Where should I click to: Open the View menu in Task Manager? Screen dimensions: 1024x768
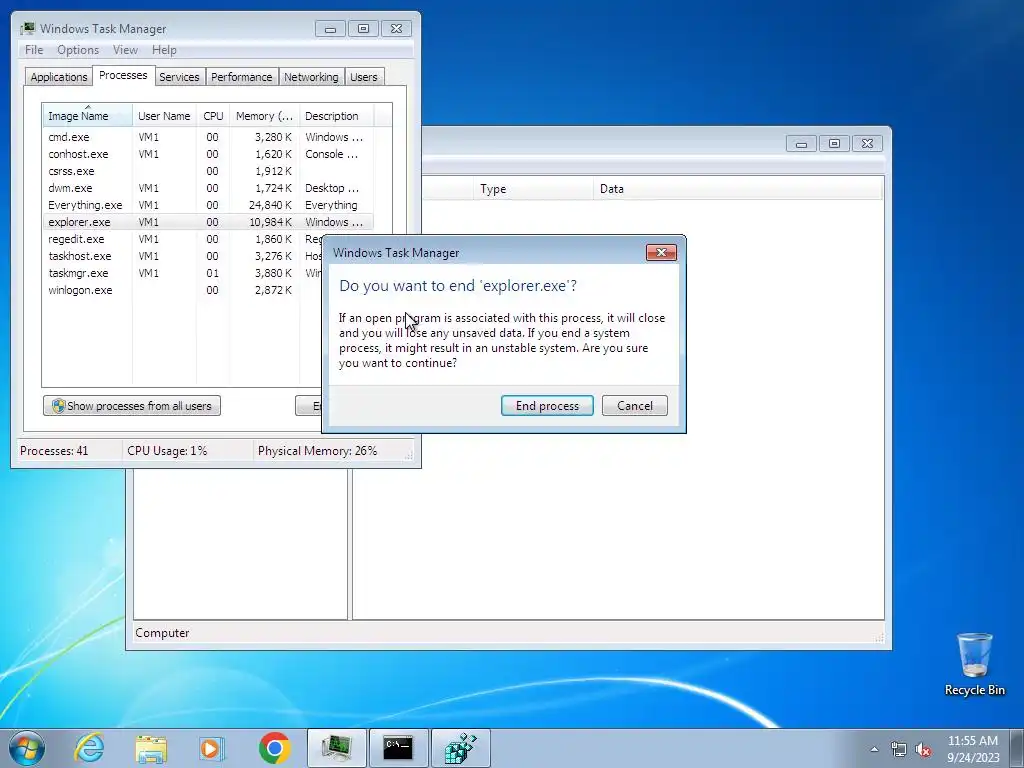click(x=125, y=50)
